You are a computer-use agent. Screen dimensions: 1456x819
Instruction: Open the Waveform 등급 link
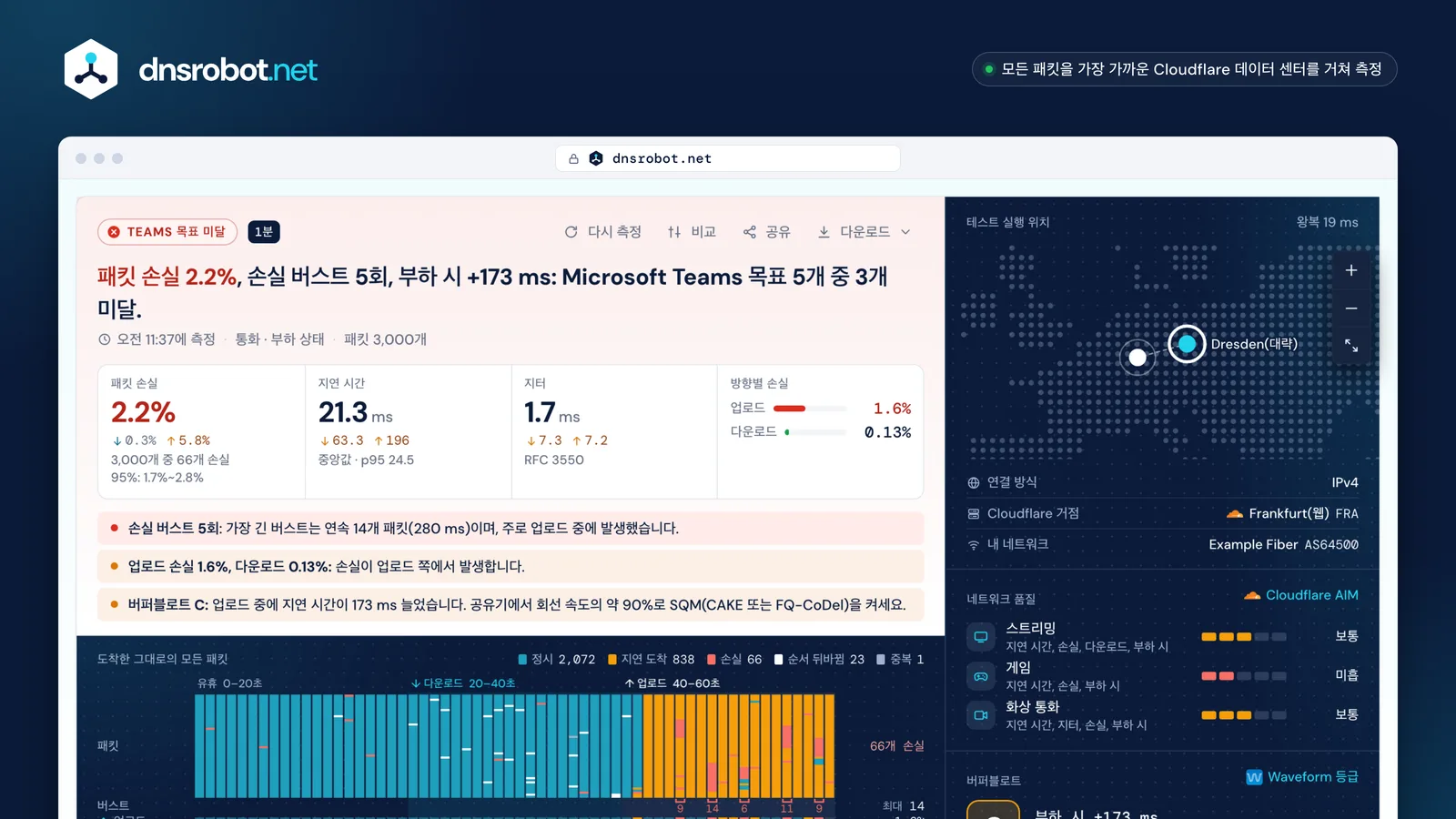[1302, 777]
